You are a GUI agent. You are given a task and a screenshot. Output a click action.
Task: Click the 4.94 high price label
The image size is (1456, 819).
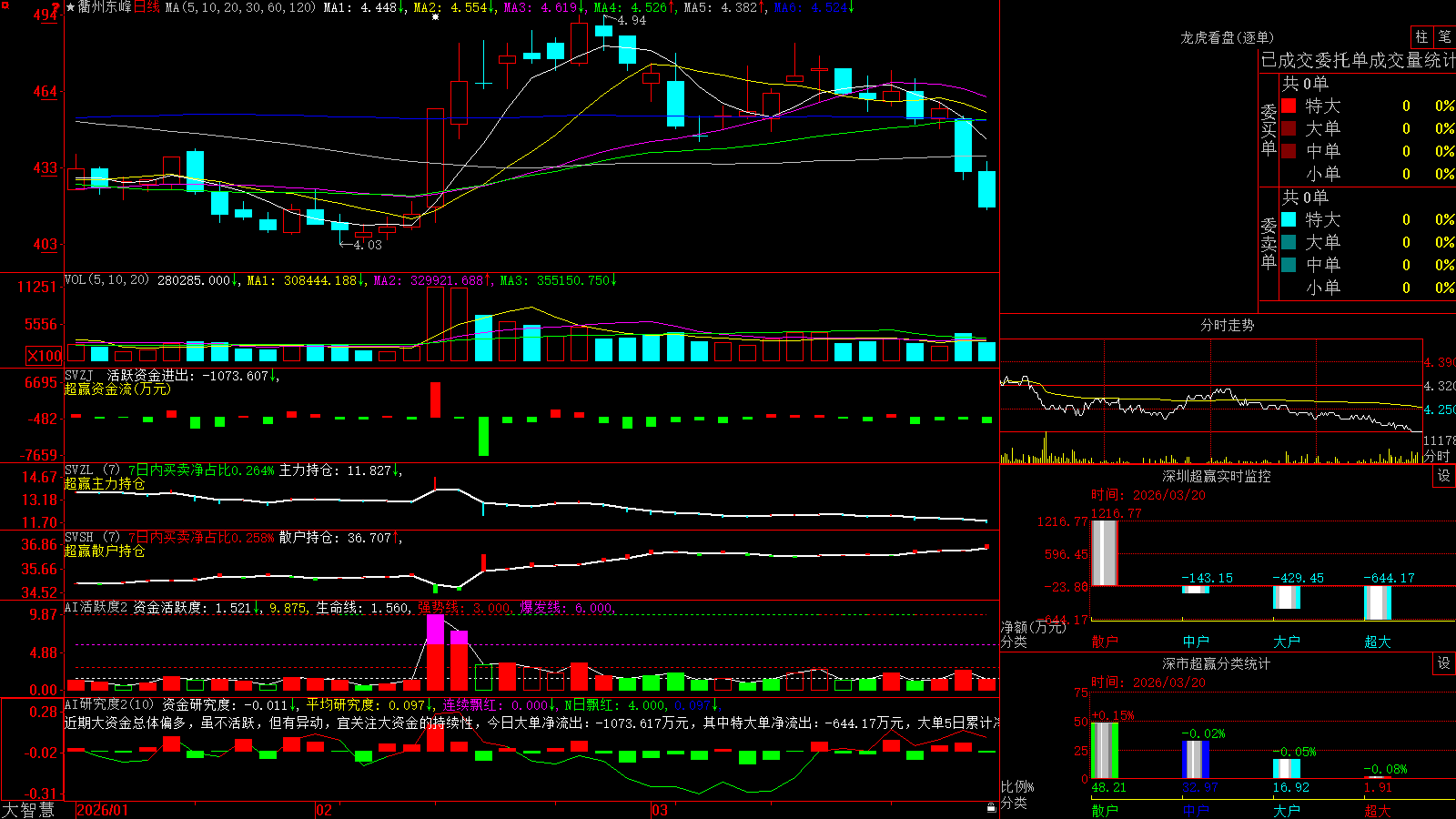[632, 20]
